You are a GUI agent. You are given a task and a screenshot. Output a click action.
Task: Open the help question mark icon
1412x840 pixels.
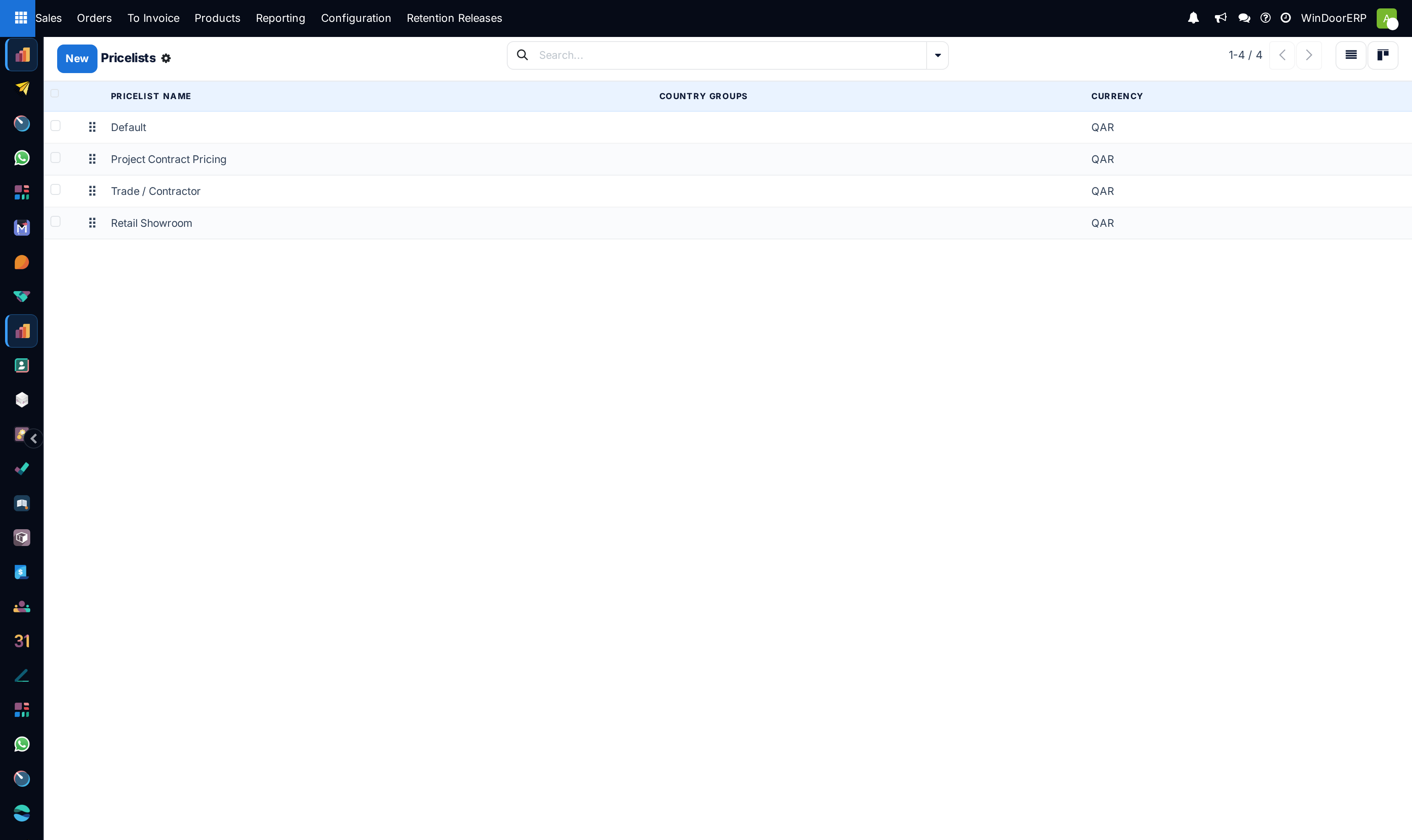[x=1265, y=18]
